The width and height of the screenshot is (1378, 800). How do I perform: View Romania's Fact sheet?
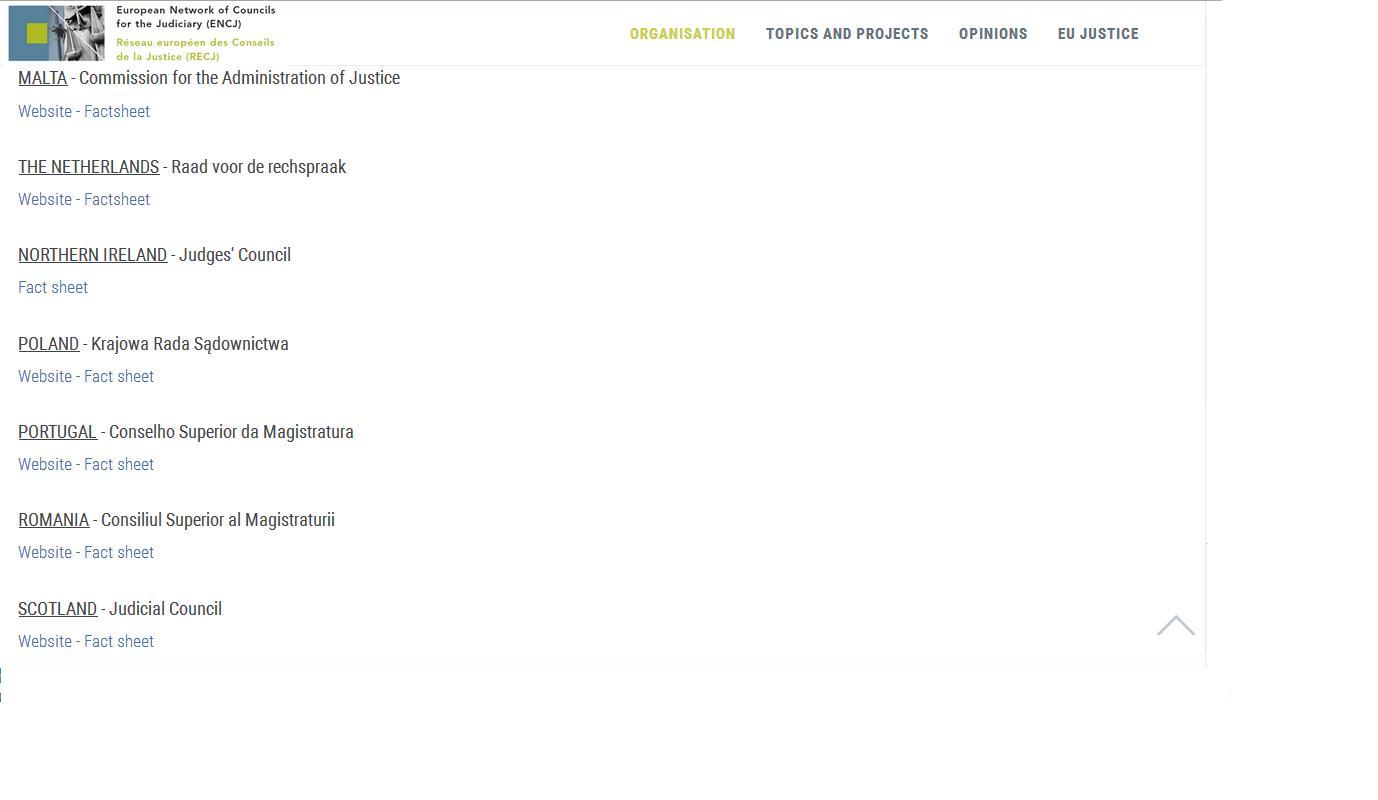(119, 552)
